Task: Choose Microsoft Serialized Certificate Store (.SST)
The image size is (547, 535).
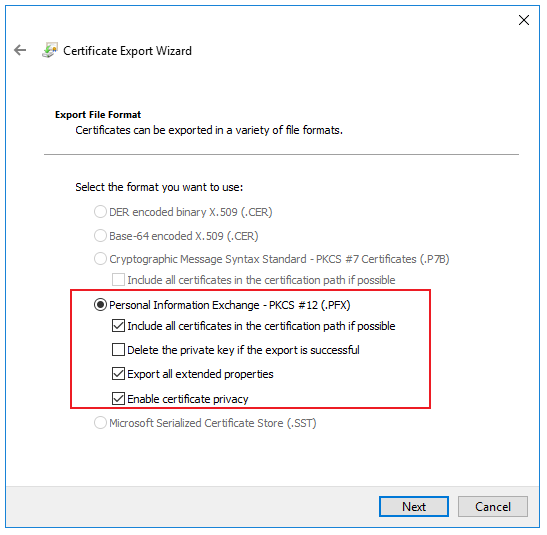Action: (x=100, y=423)
